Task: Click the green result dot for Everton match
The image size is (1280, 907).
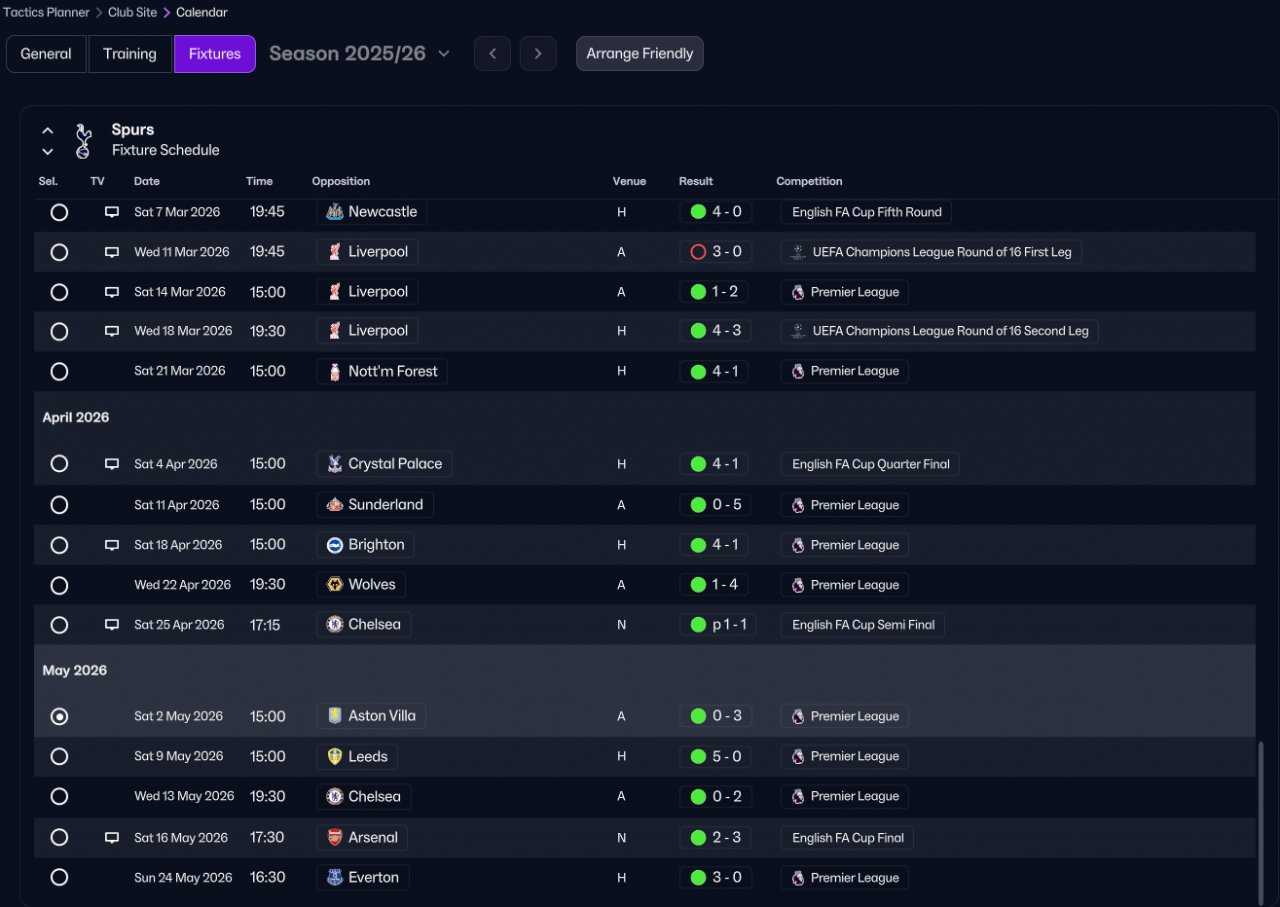Action: coord(698,878)
